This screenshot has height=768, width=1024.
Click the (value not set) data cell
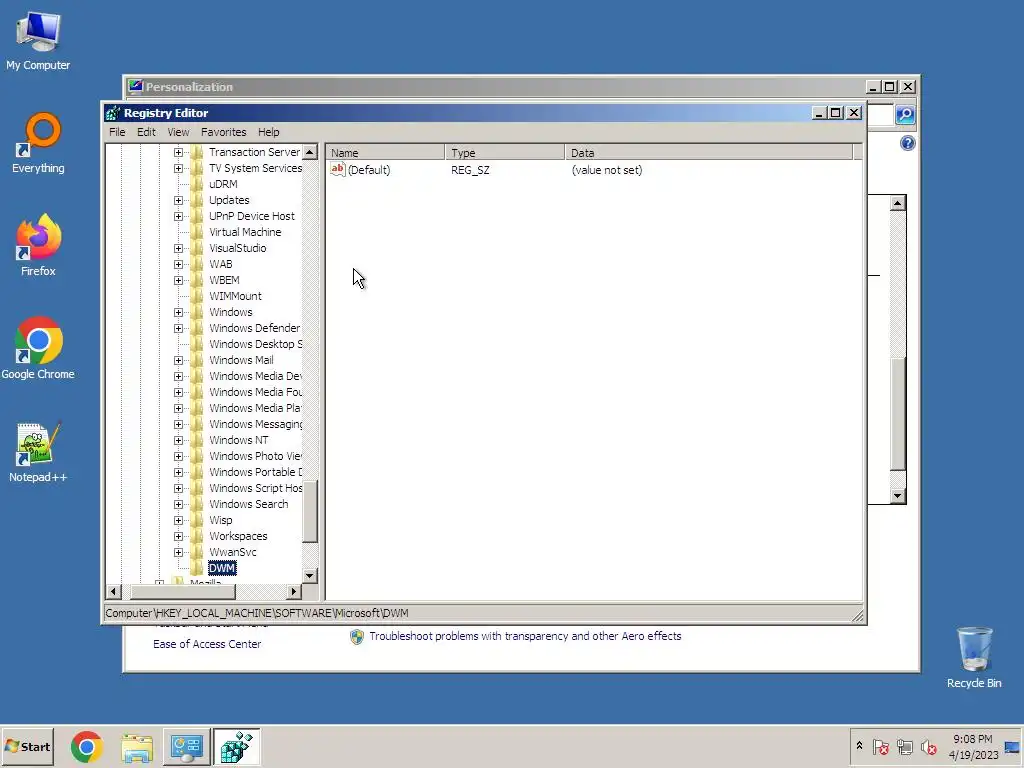[607, 170]
